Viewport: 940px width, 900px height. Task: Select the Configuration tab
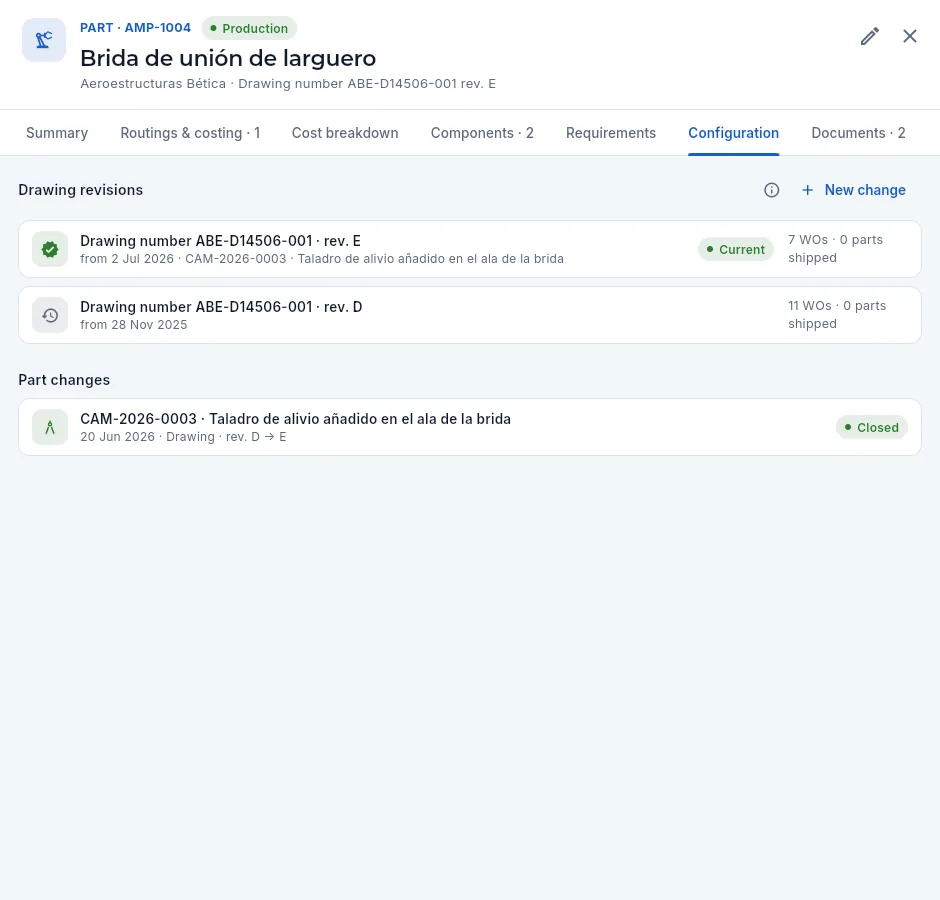[733, 133]
